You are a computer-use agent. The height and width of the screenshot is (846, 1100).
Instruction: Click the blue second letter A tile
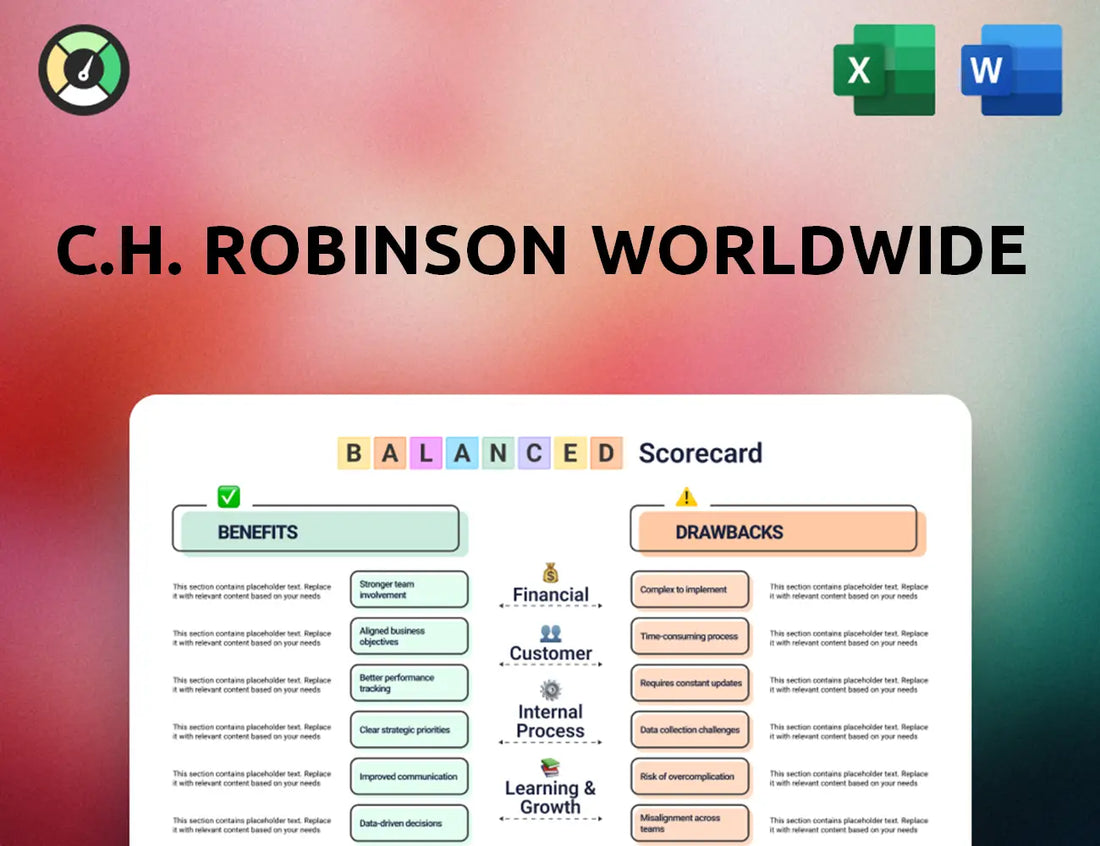(x=462, y=453)
